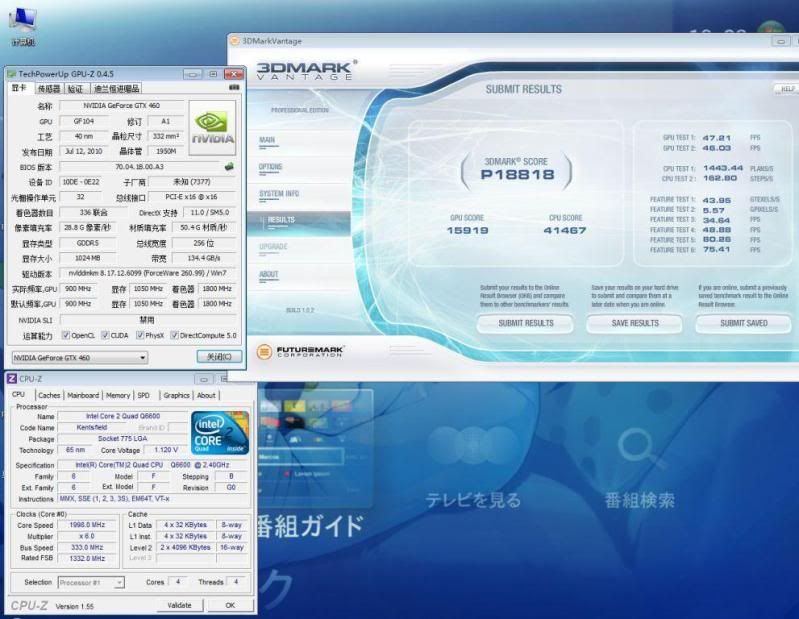Image resolution: width=799 pixels, height=619 pixels.
Task: Click the 3DMark Vantage title bar icon
Action: tap(235, 41)
